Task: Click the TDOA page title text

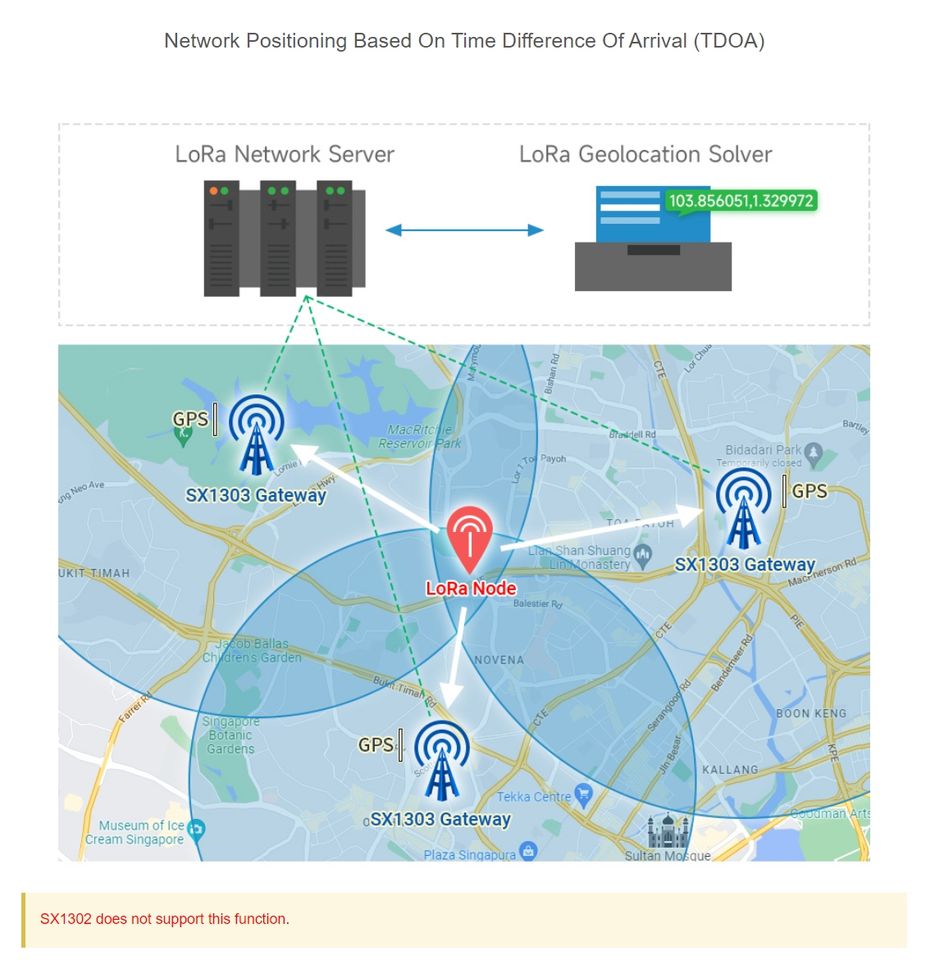Action: click(x=465, y=41)
